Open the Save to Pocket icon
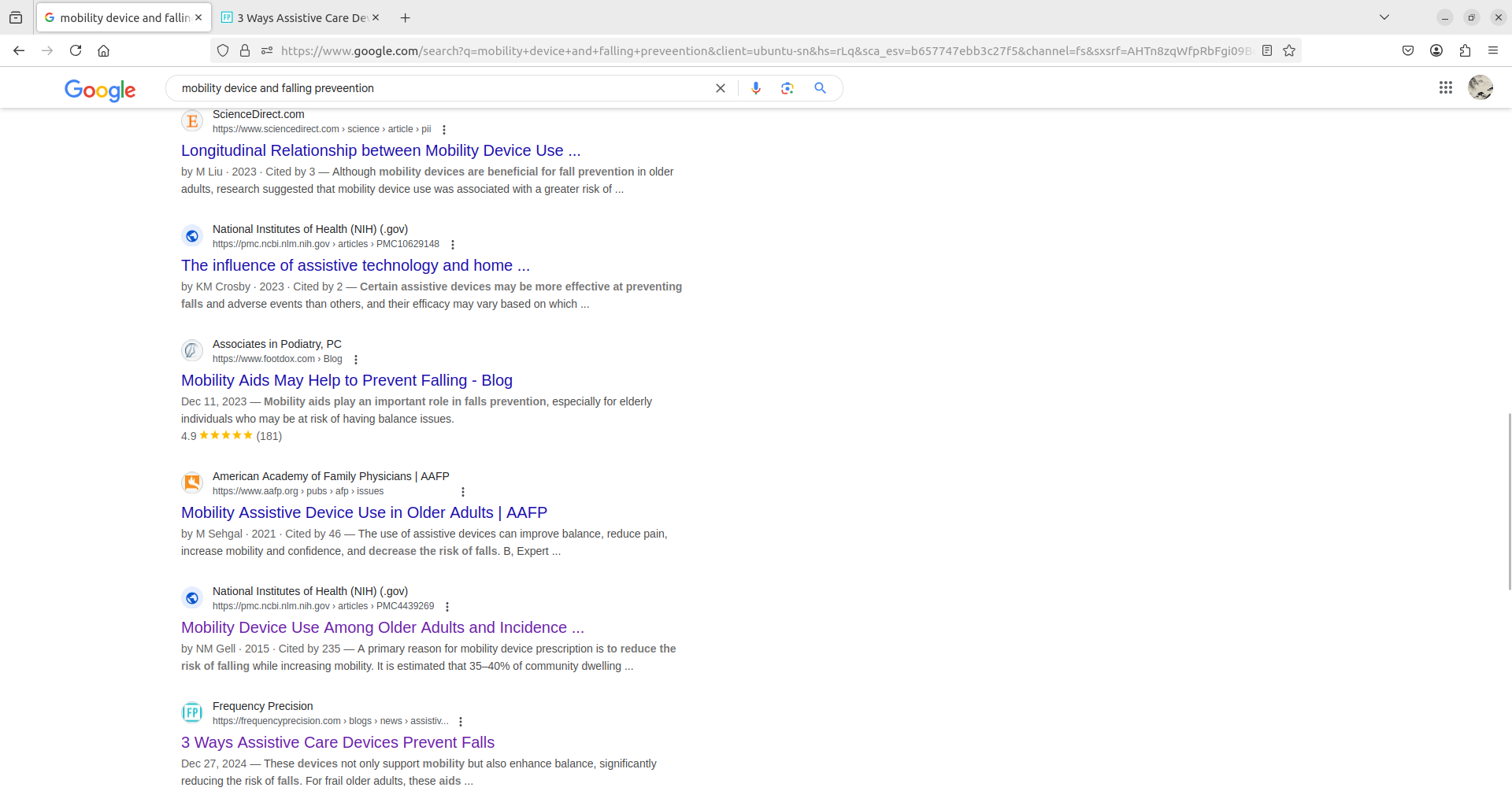The image size is (1512, 806). point(1408,50)
